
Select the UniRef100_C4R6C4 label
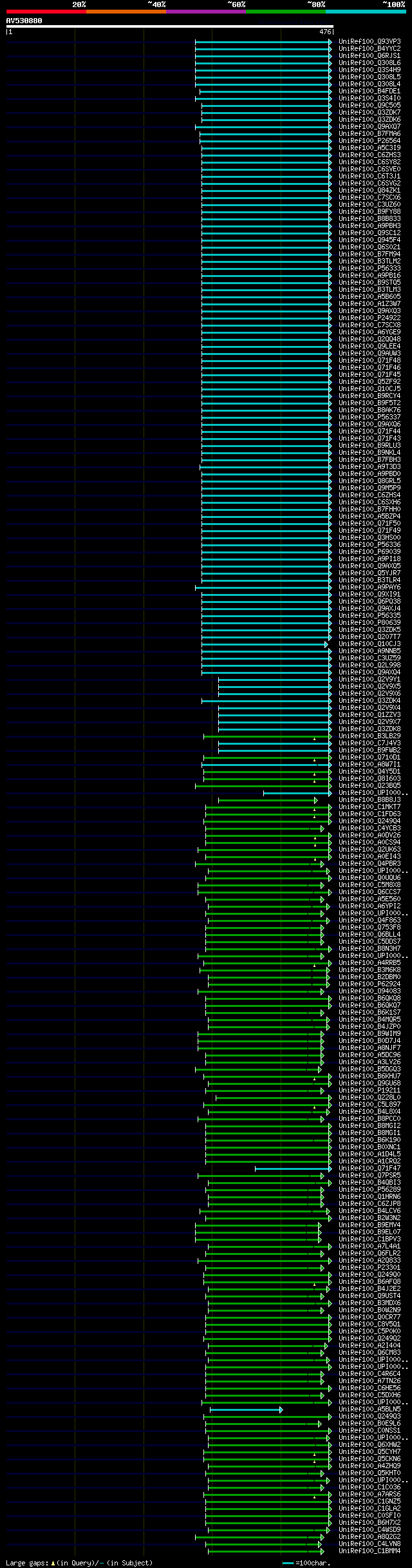(x=370, y=1373)
